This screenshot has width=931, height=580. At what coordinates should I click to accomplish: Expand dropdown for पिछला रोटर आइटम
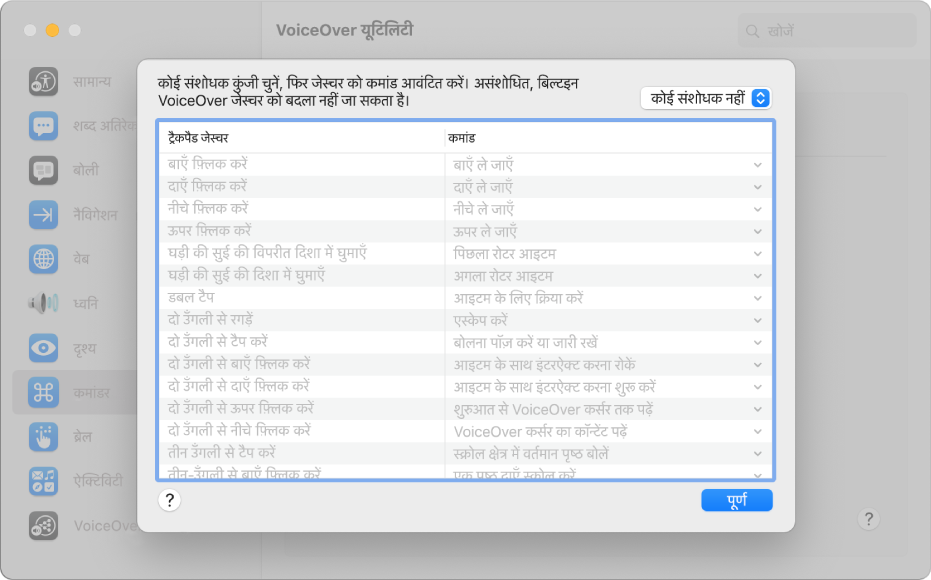point(758,254)
